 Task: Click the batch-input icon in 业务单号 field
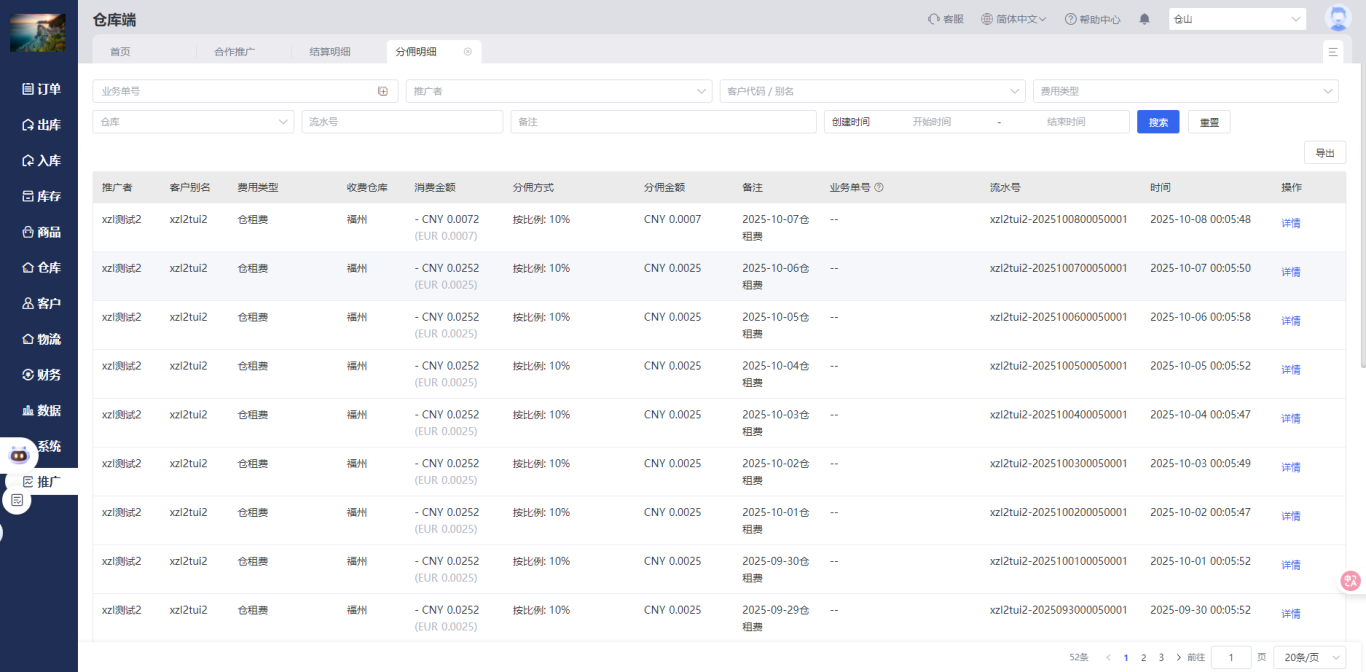click(x=382, y=91)
